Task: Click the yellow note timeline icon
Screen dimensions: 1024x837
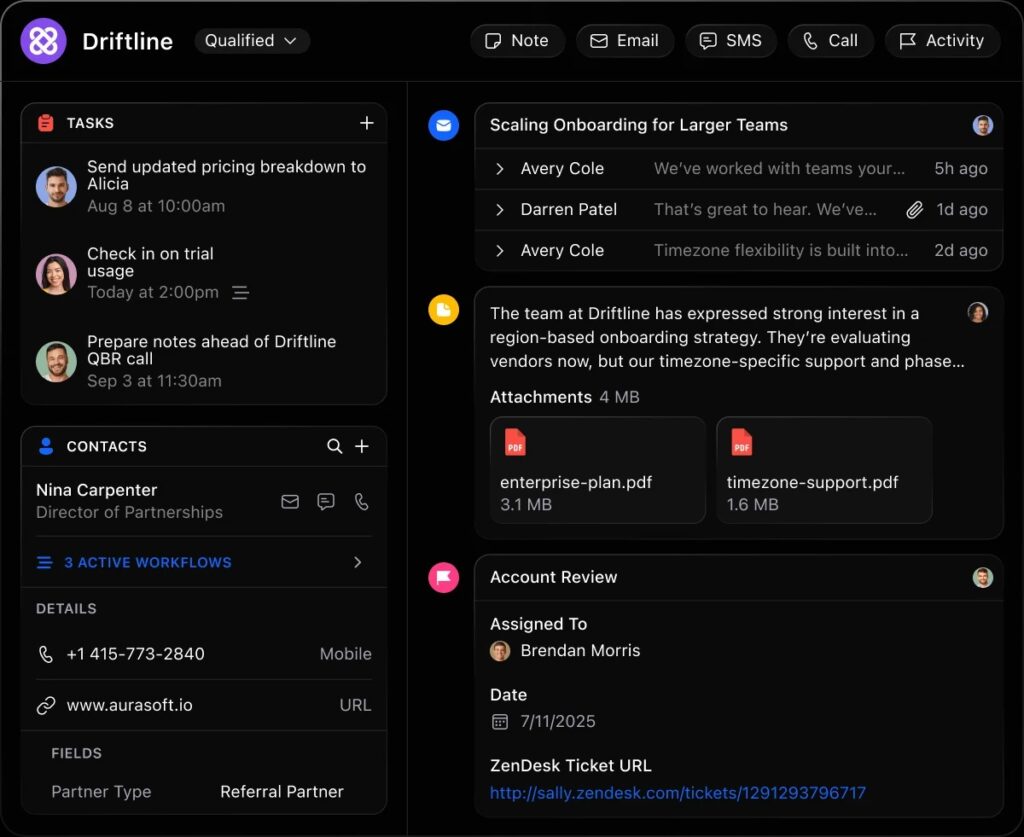Action: point(443,309)
